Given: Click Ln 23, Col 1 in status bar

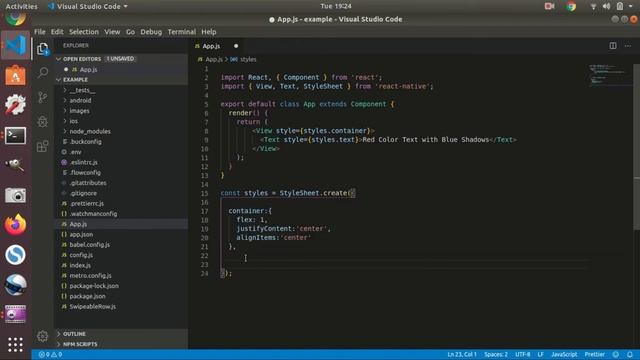Looking at the screenshot, I should 462,354.
